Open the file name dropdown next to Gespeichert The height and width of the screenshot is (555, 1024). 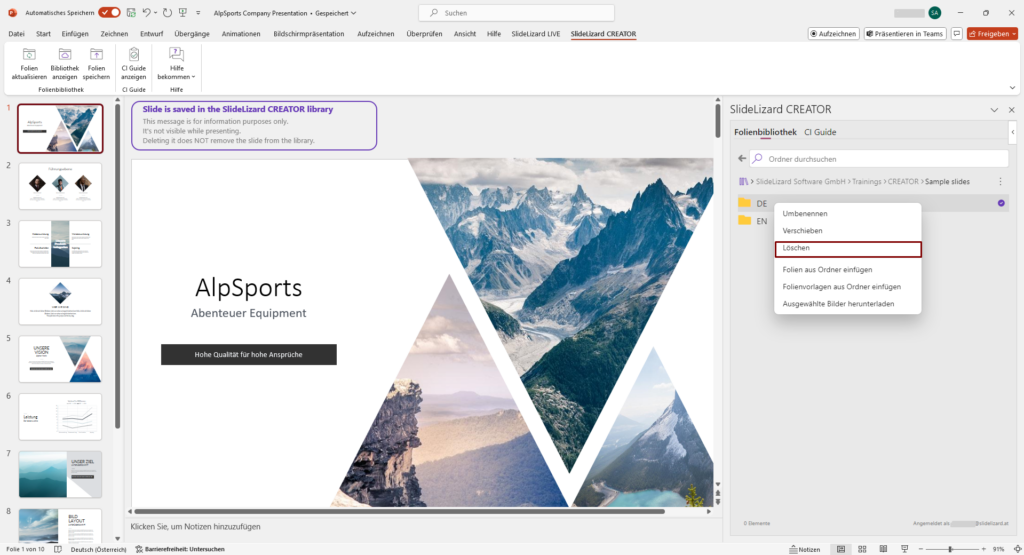click(x=353, y=13)
